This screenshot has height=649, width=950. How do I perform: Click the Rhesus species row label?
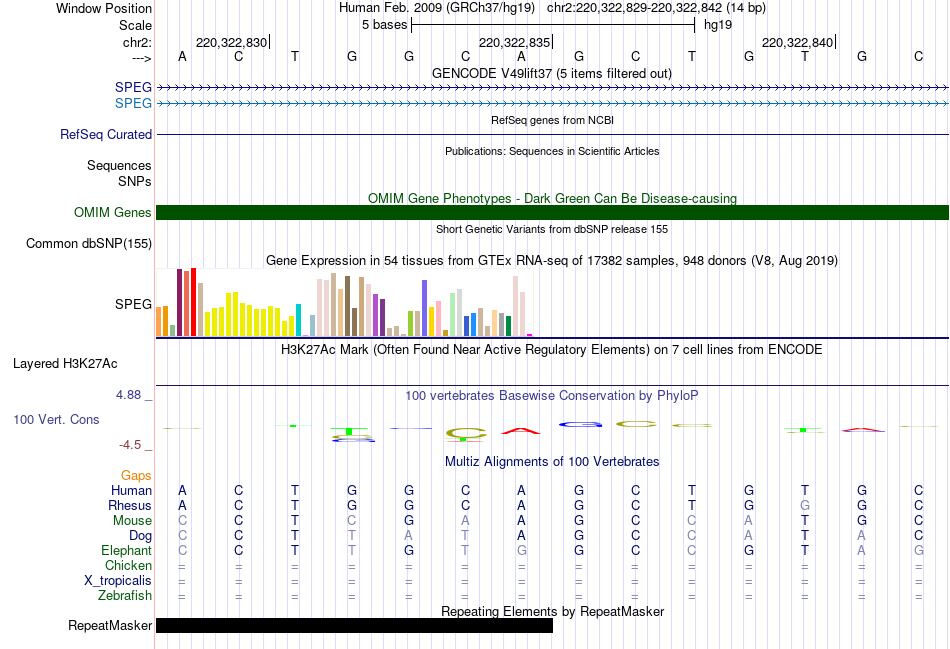tap(130, 505)
